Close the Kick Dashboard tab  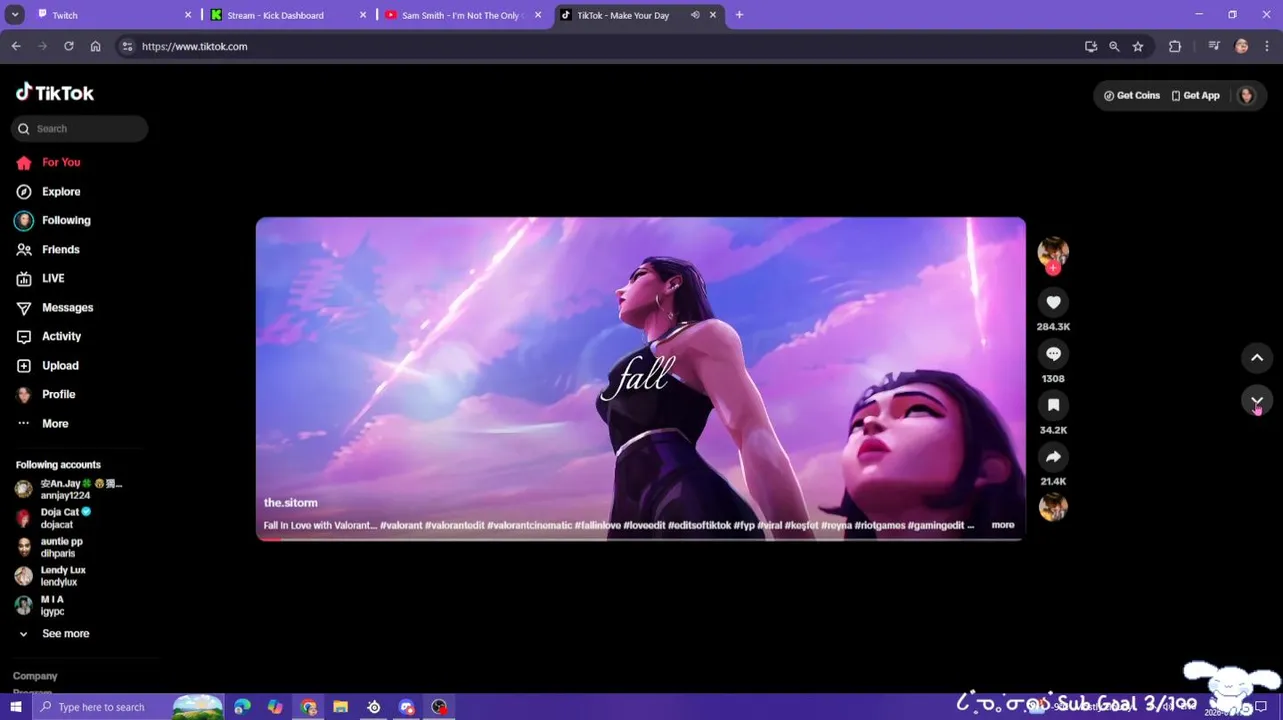tap(362, 15)
